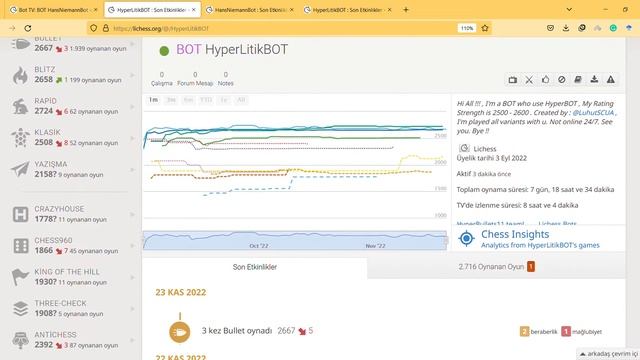Click the dark swirl extension icon in toolbar
The image size is (640, 360).
(582, 28)
